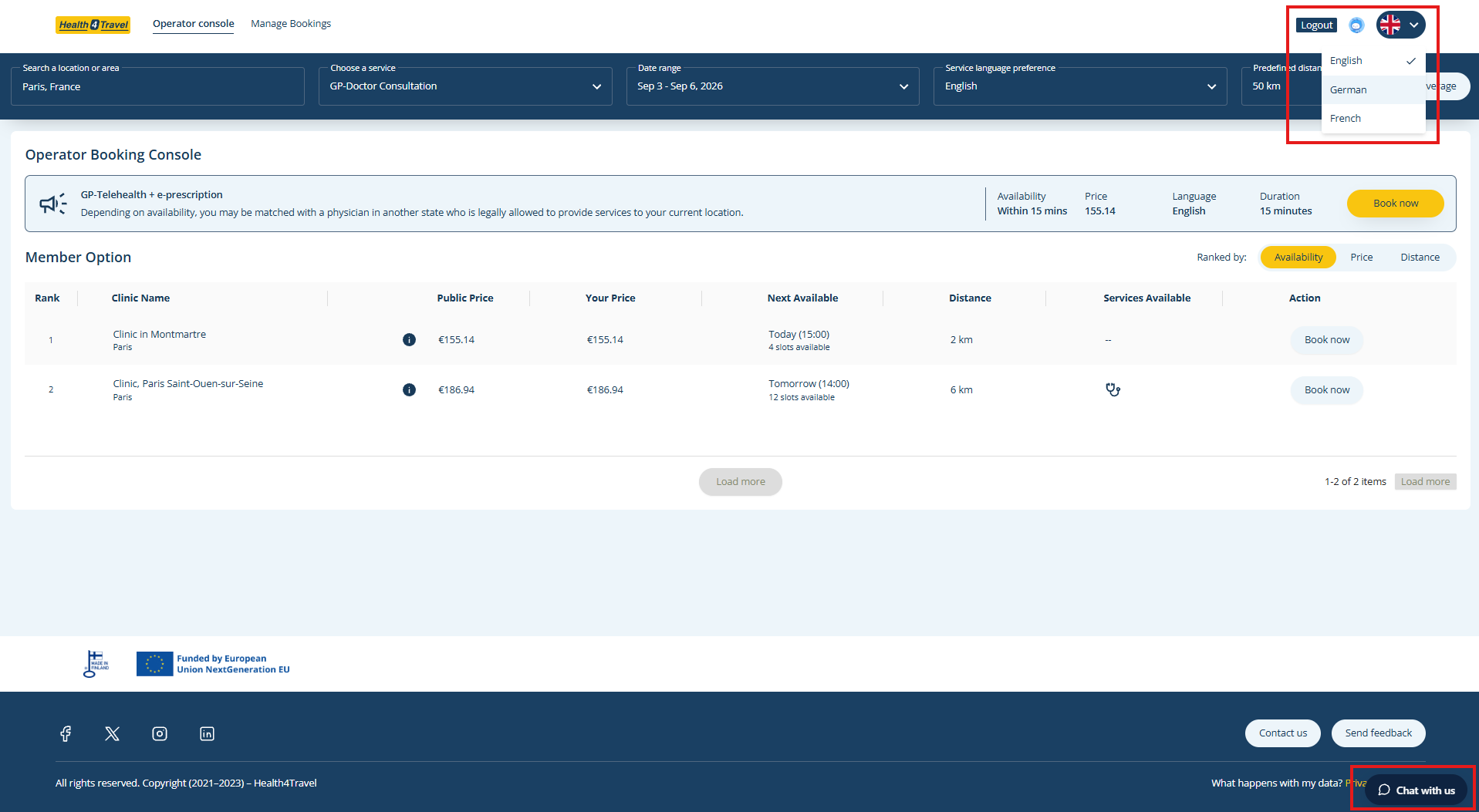Book the GP-Telehealth e-prescription offer
The height and width of the screenshot is (812, 1479).
click(1395, 204)
